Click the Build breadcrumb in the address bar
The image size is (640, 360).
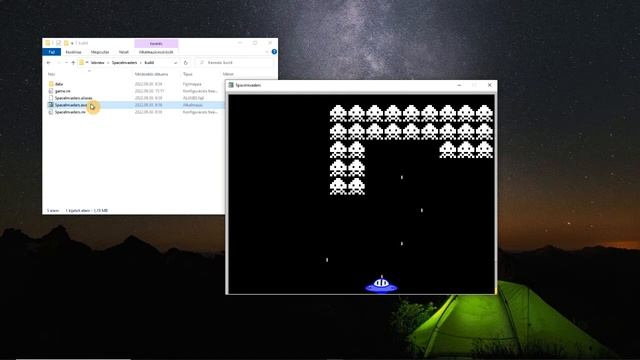pos(149,63)
